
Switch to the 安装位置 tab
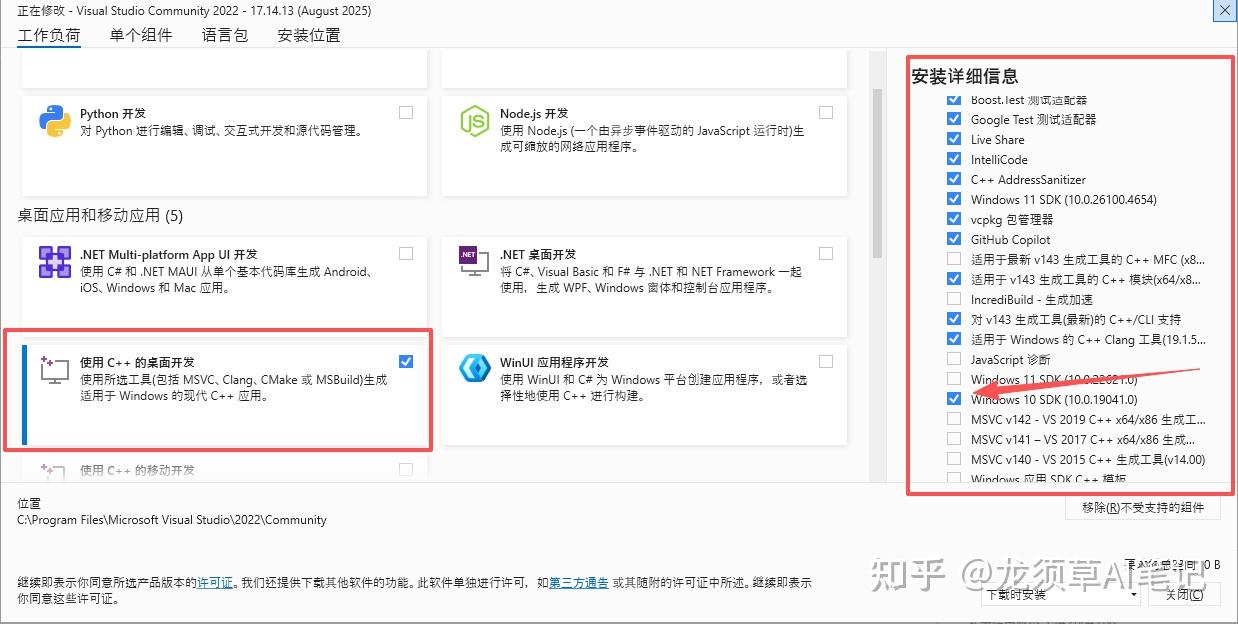click(307, 34)
